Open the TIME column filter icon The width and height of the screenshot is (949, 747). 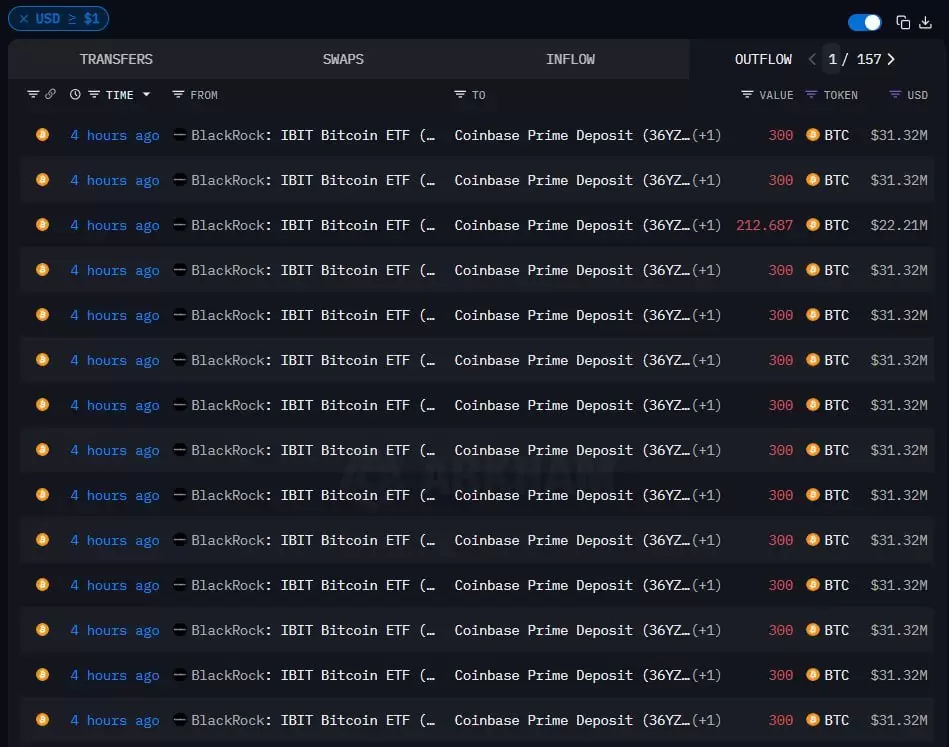[x=94, y=94]
